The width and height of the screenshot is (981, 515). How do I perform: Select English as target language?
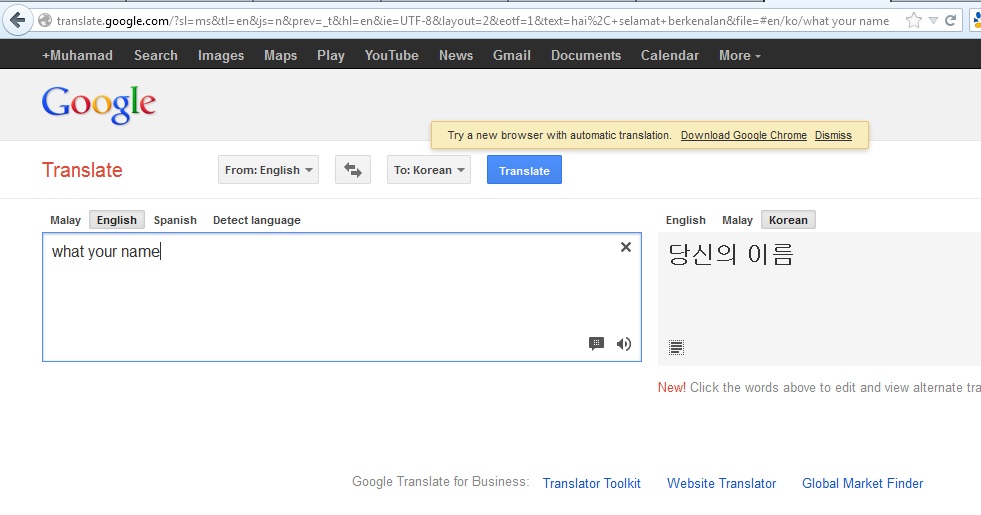pos(686,220)
